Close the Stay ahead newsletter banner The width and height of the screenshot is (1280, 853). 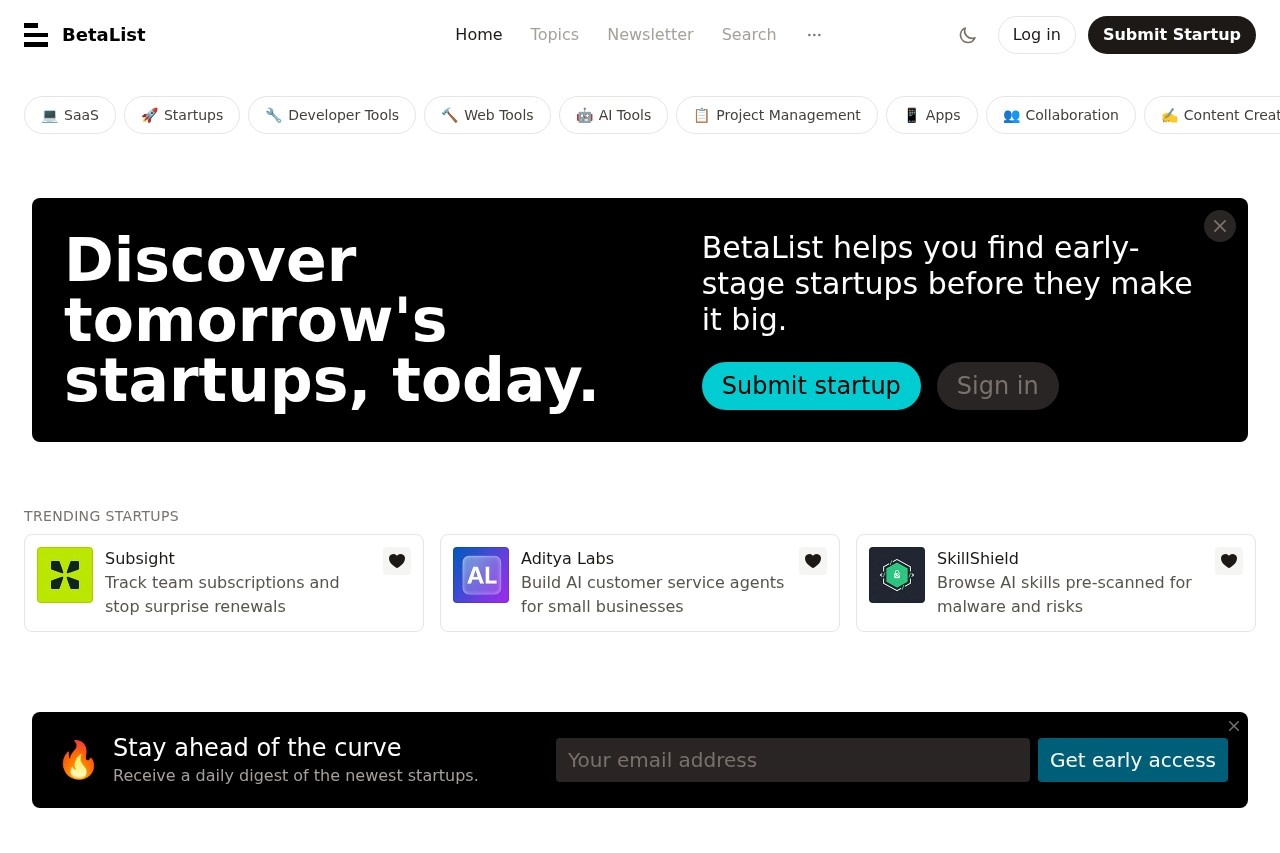tap(1233, 726)
